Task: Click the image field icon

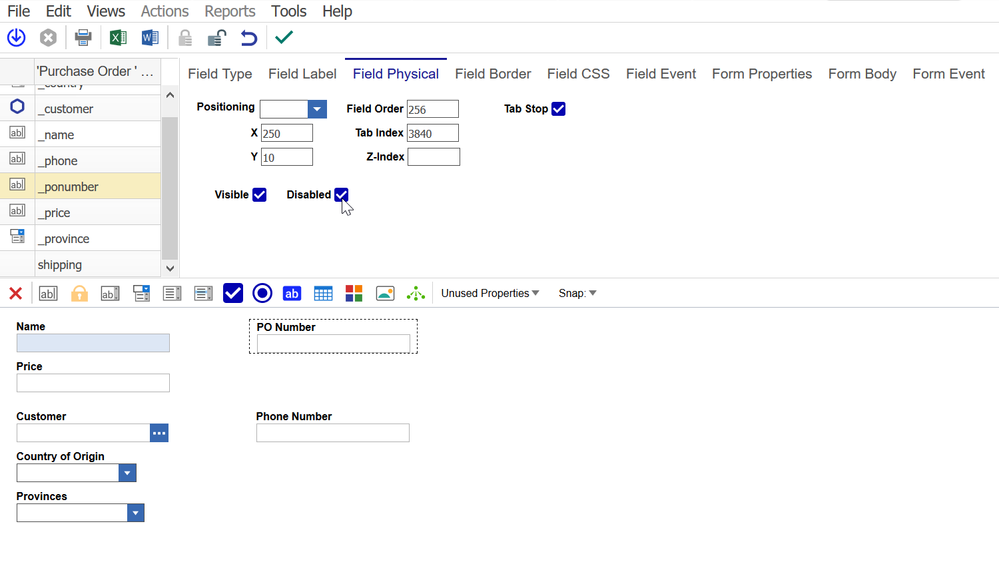Action: [x=385, y=293]
